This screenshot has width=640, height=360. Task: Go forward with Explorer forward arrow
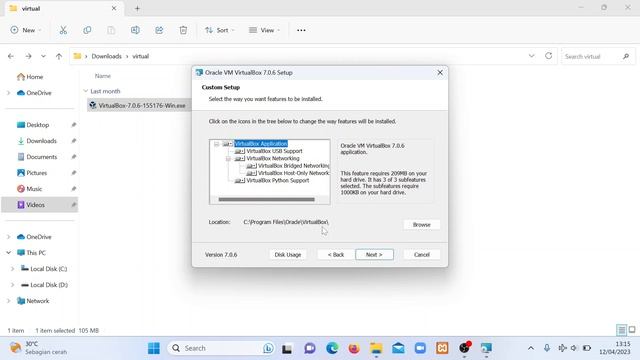tap(28, 56)
